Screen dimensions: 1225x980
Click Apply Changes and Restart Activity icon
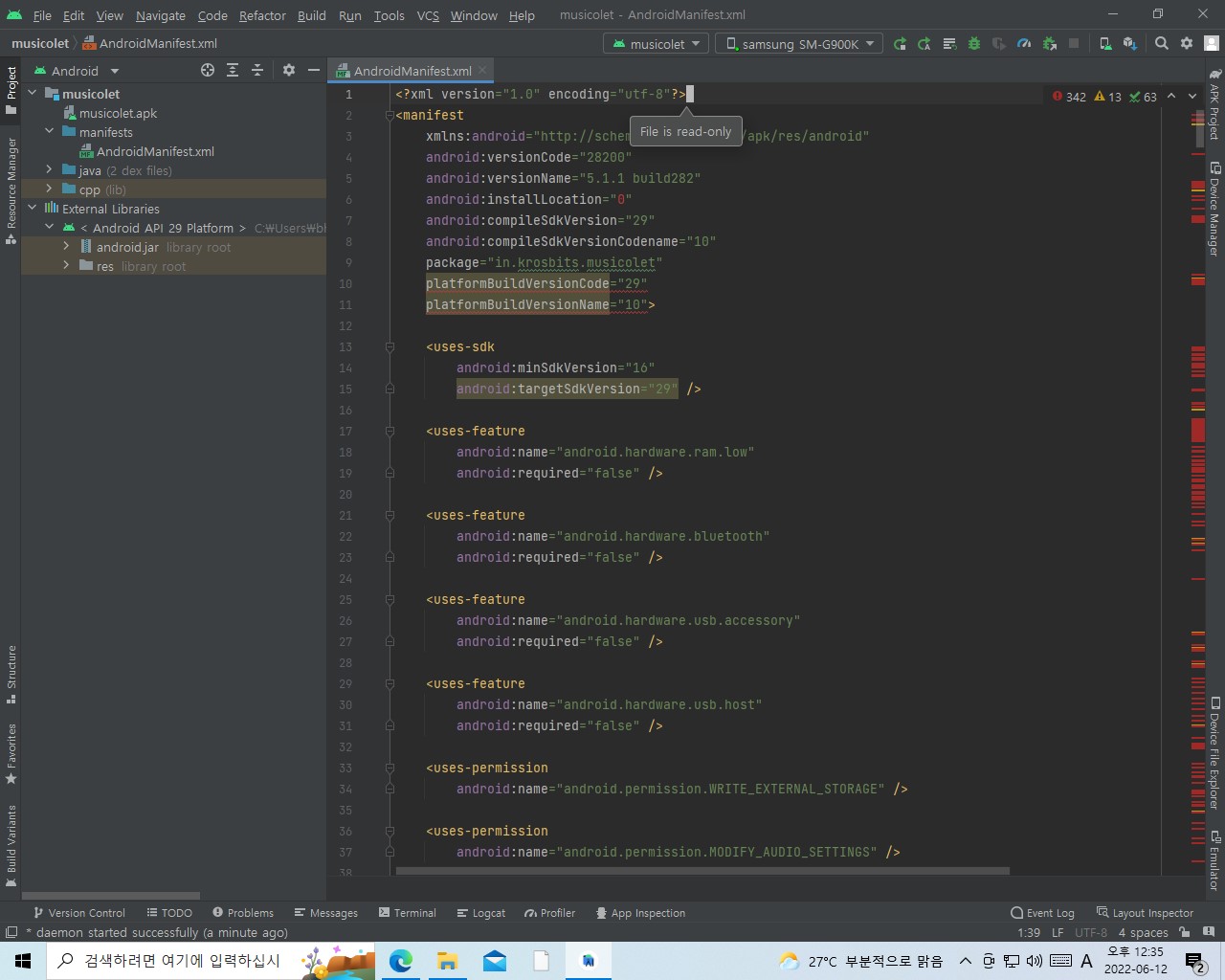coord(924,43)
